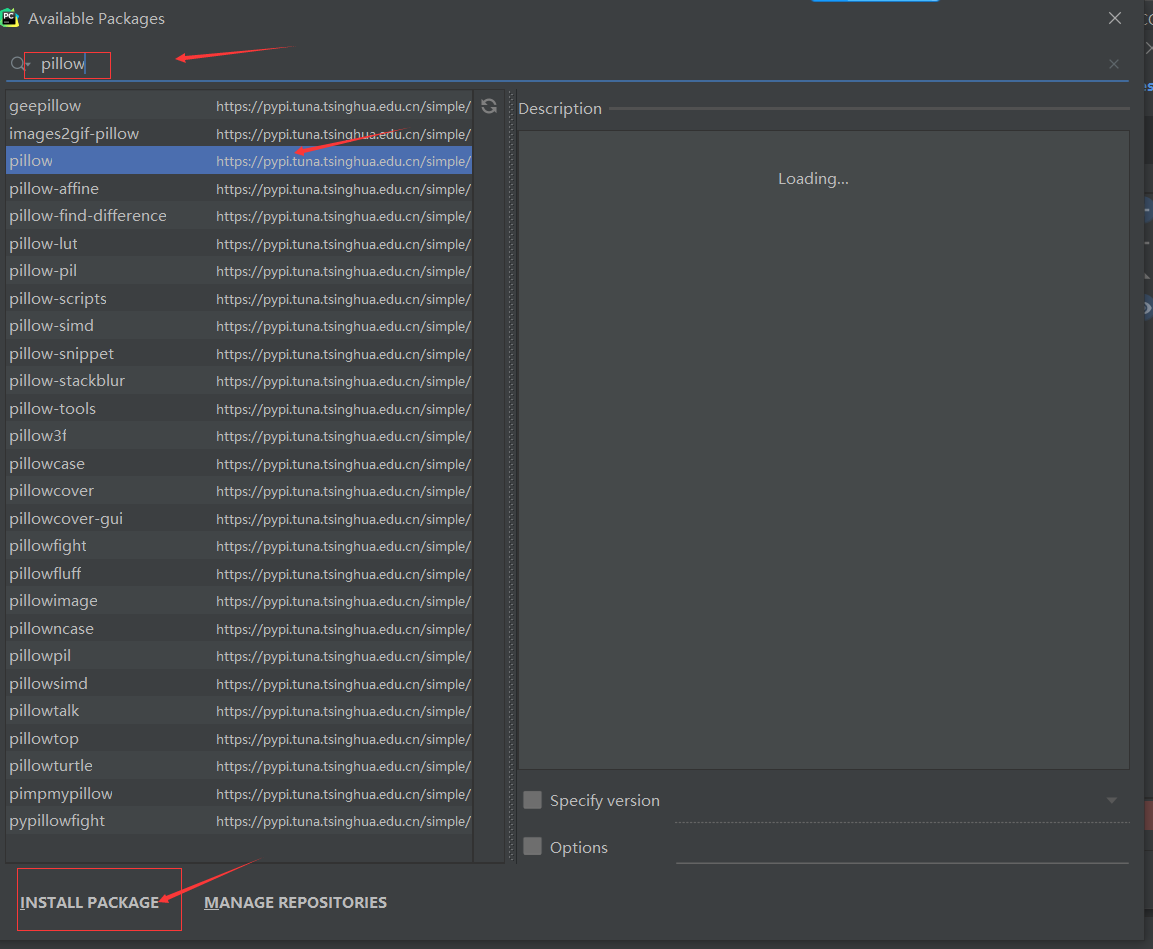Select the pillowturtle package
This screenshot has width=1153, height=949.
(x=239, y=766)
